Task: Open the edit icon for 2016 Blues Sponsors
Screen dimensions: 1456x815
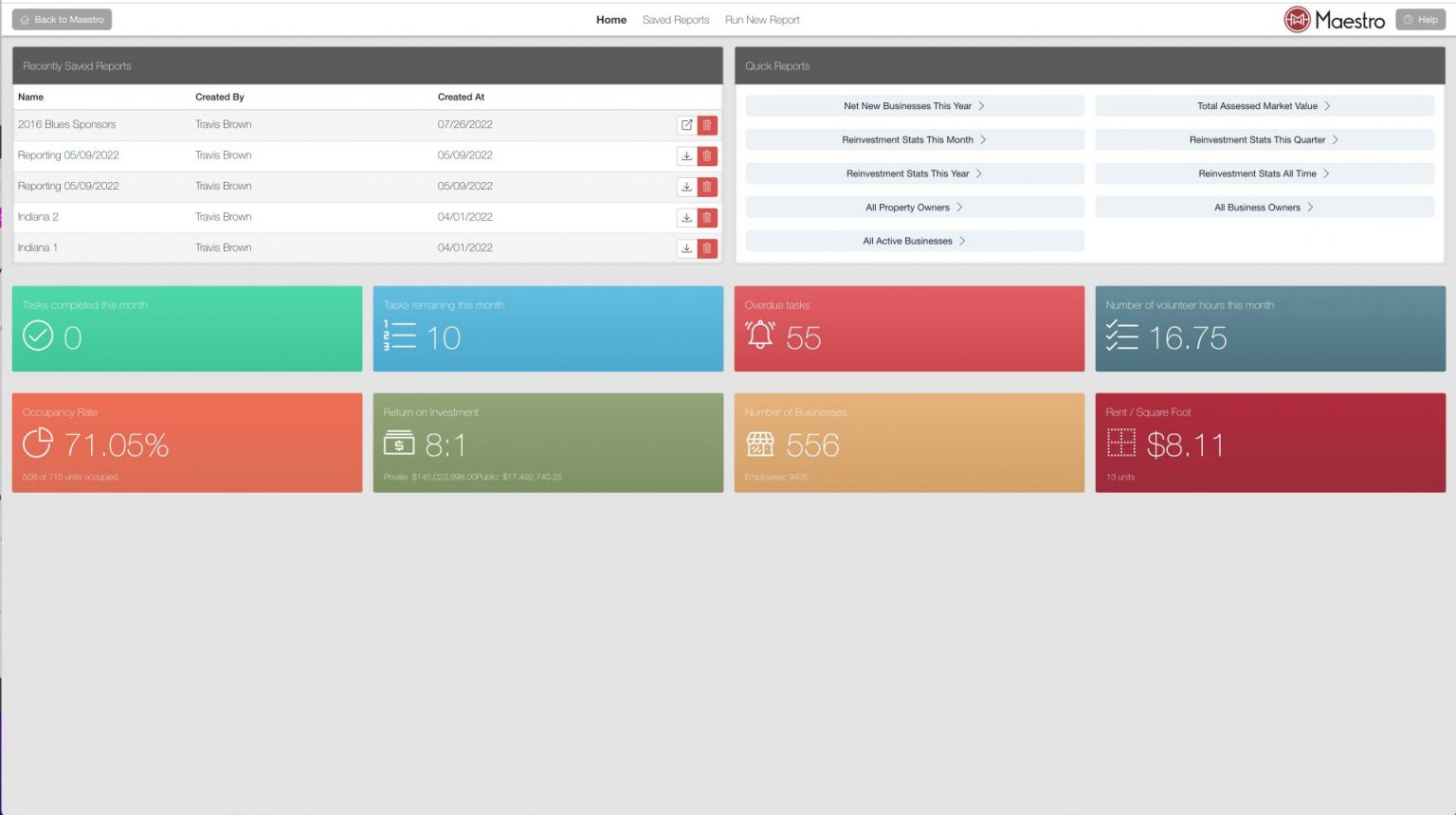Action: pyautogui.click(x=687, y=124)
